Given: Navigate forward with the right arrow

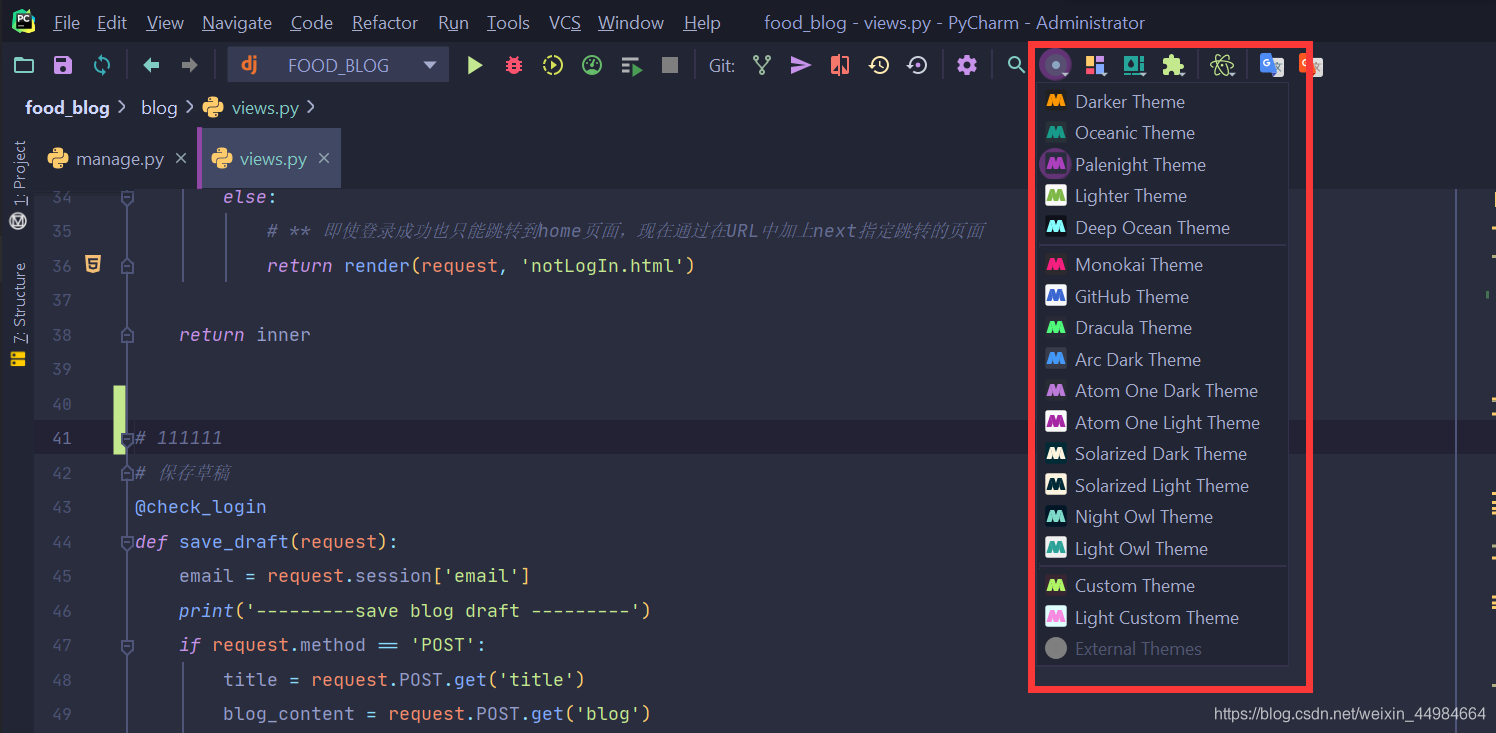Looking at the screenshot, I should tap(189, 66).
